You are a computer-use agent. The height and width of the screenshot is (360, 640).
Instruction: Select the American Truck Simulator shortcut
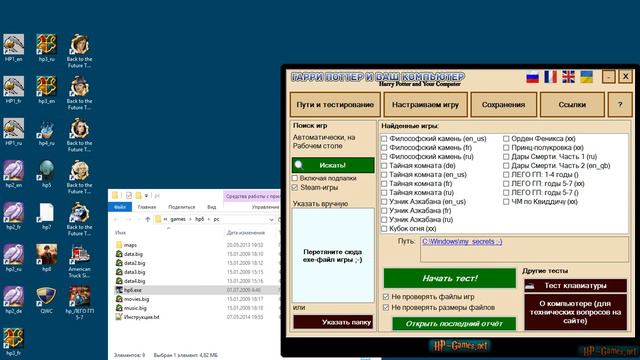pyautogui.click(x=80, y=261)
